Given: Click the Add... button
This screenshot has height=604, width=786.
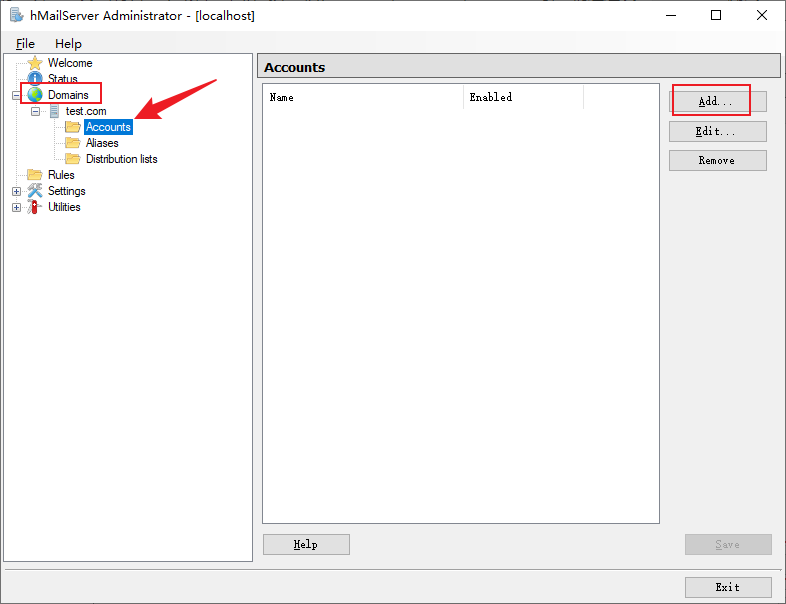Looking at the screenshot, I should (x=717, y=102).
